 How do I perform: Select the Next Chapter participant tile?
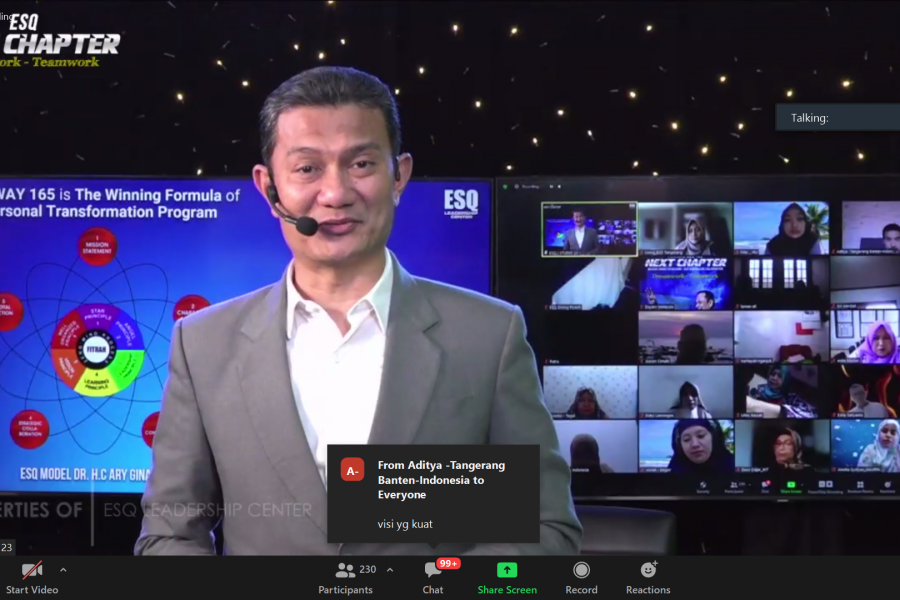[x=685, y=283]
